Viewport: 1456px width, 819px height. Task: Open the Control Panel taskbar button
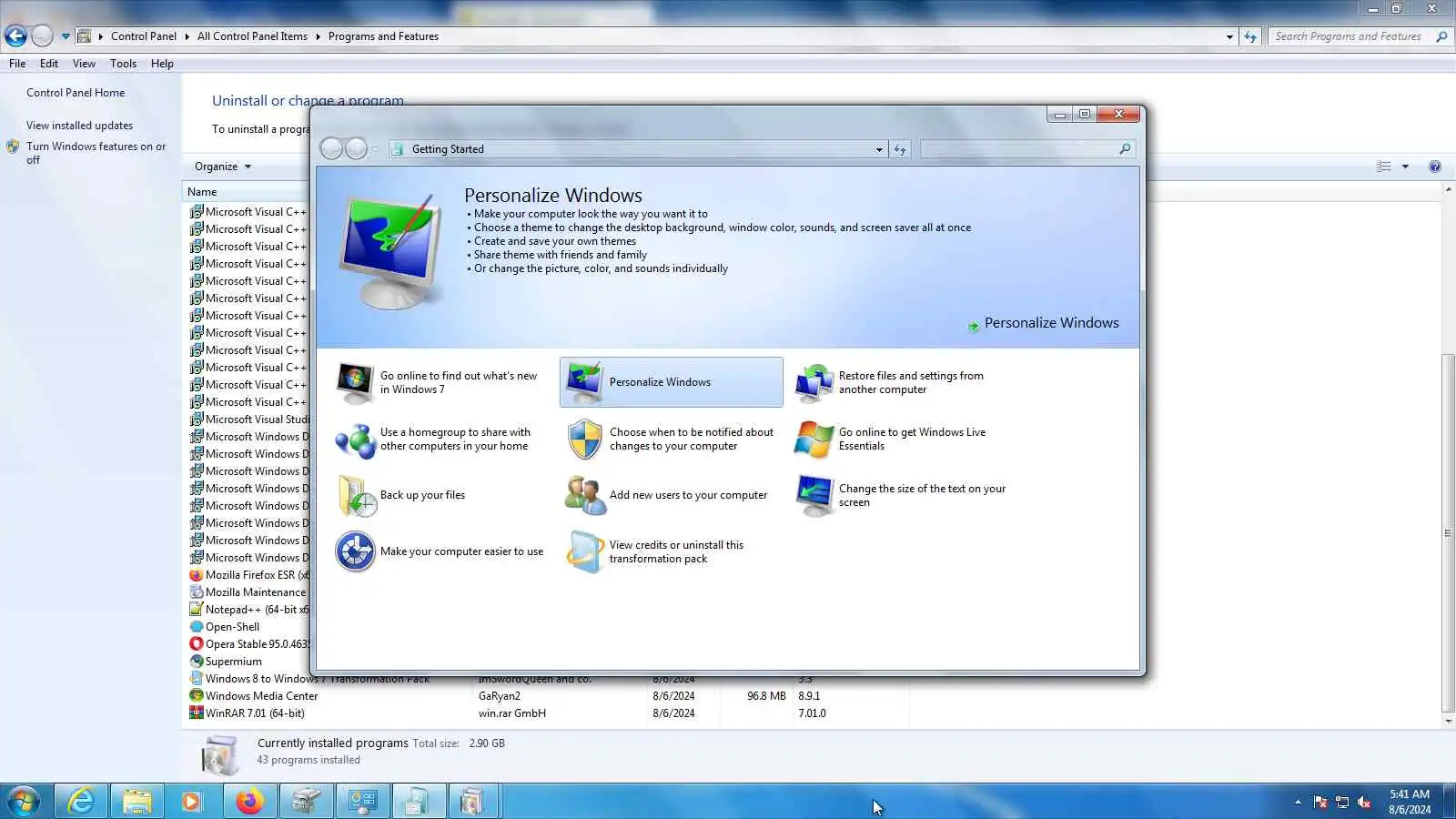click(362, 801)
